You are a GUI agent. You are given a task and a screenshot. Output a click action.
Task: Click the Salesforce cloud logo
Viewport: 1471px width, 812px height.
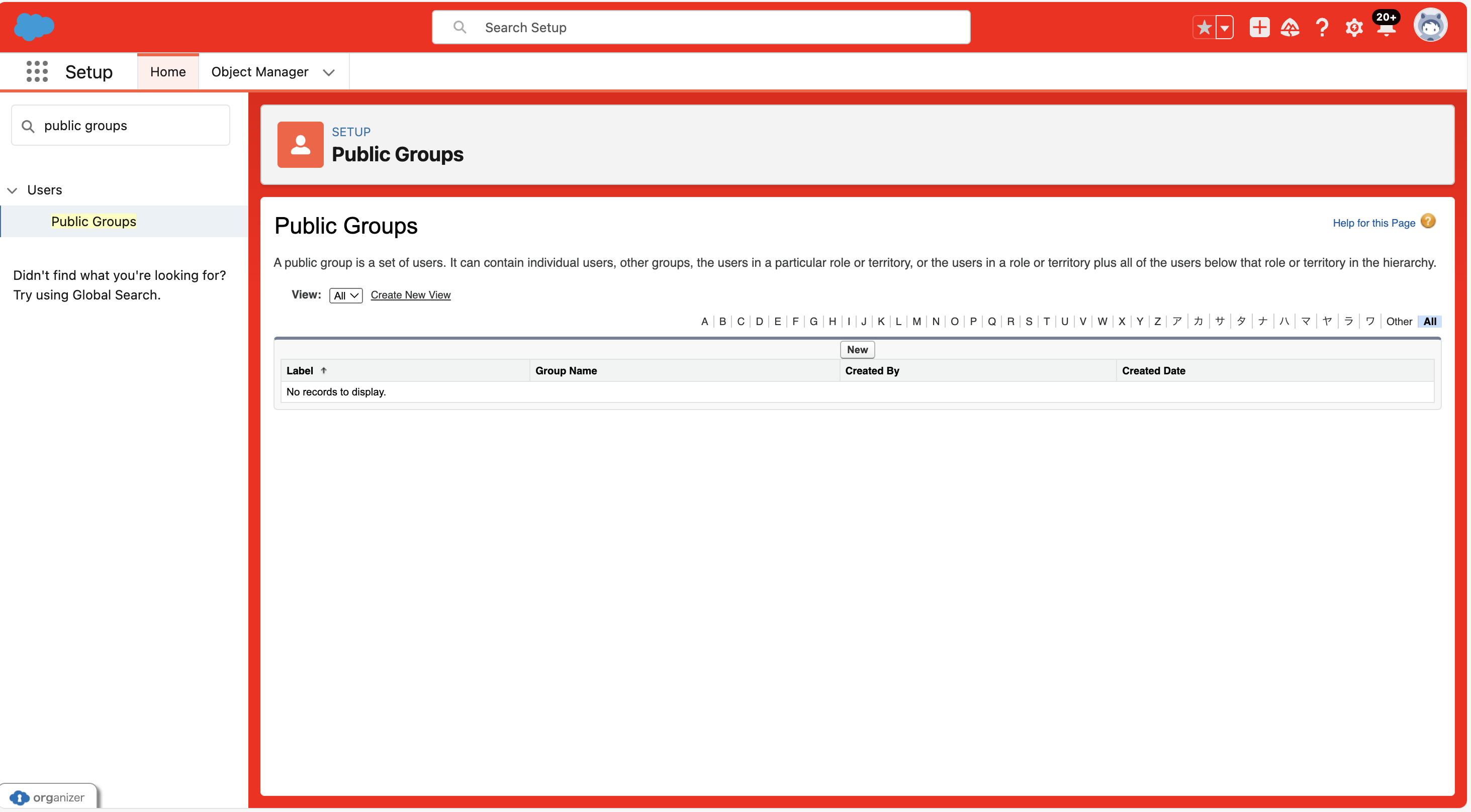coord(34,27)
